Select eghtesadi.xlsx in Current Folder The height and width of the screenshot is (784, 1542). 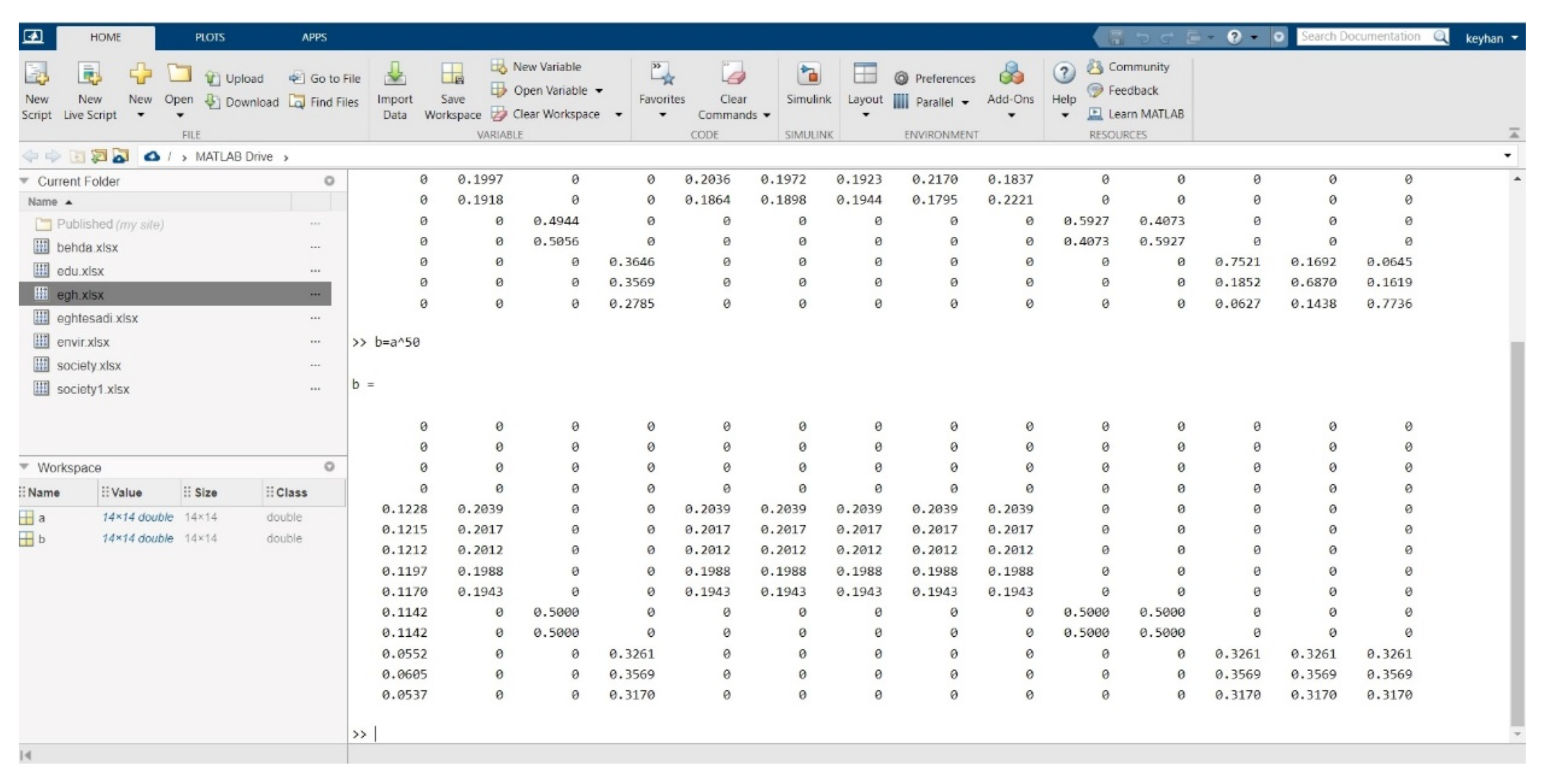97,319
